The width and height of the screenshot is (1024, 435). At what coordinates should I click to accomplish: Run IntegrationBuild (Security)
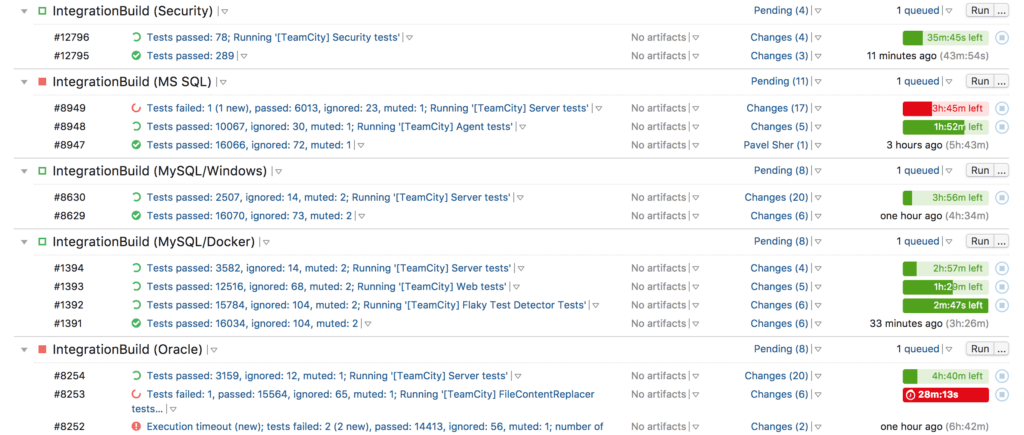coord(980,10)
